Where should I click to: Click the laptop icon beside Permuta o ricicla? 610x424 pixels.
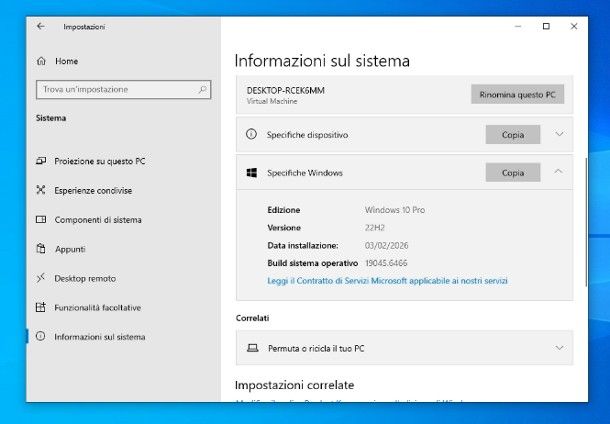coord(253,348)
